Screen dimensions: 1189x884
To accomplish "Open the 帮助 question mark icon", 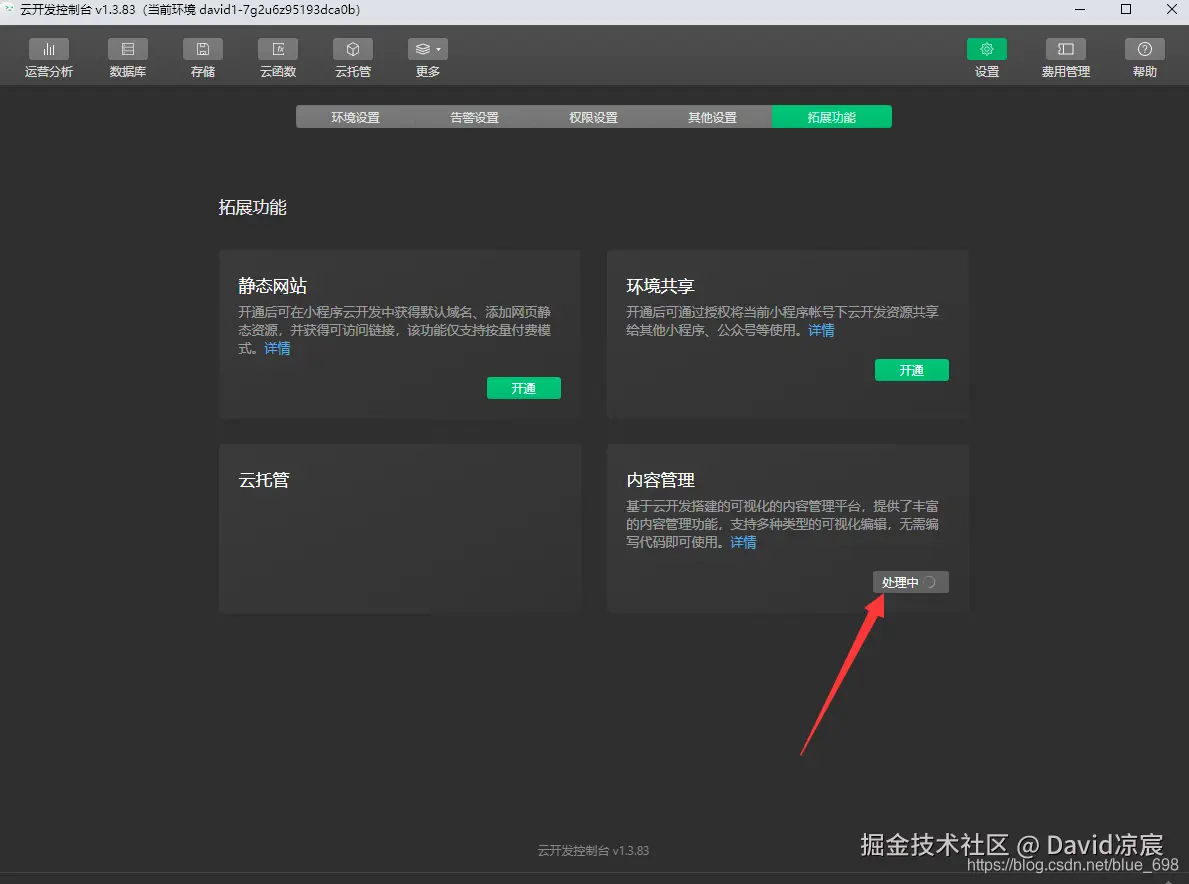I will click(x=1143, y=57).
